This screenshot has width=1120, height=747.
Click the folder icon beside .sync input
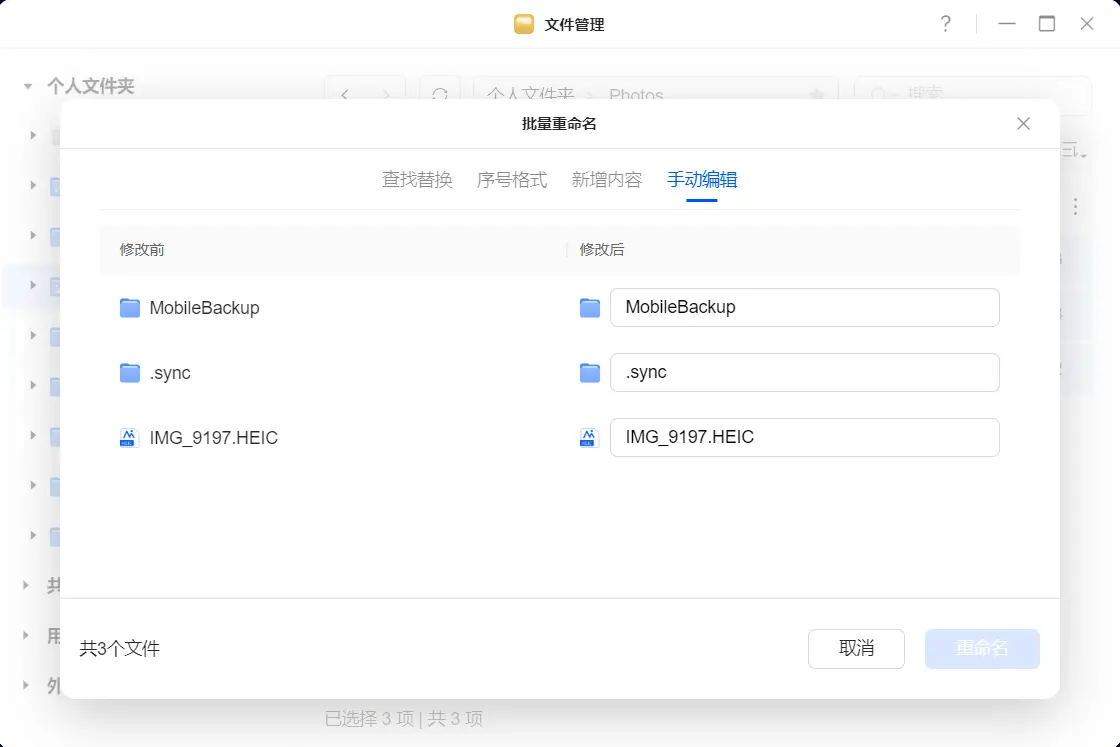point(590,373)
